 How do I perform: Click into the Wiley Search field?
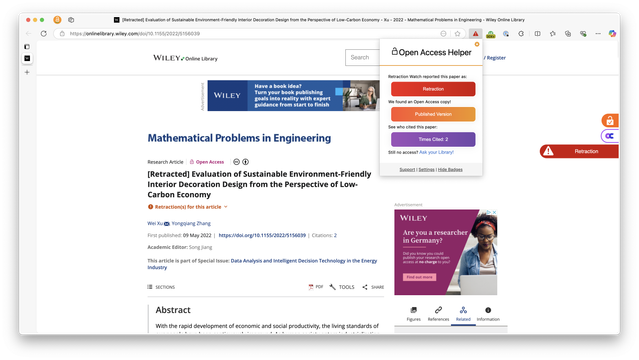362,57
